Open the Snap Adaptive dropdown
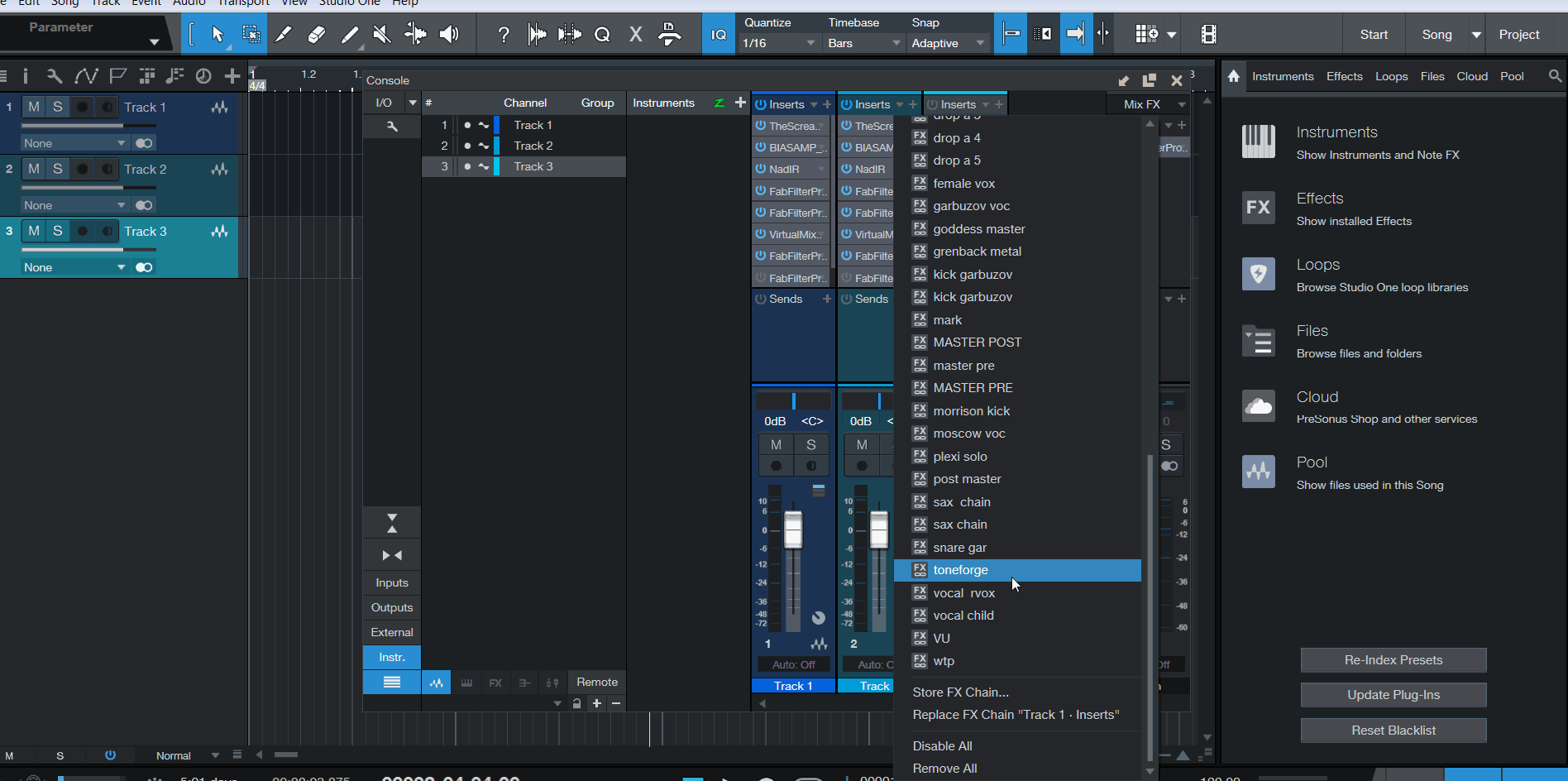The height and width of the screenshot is (781, 1568). point(949,43)
